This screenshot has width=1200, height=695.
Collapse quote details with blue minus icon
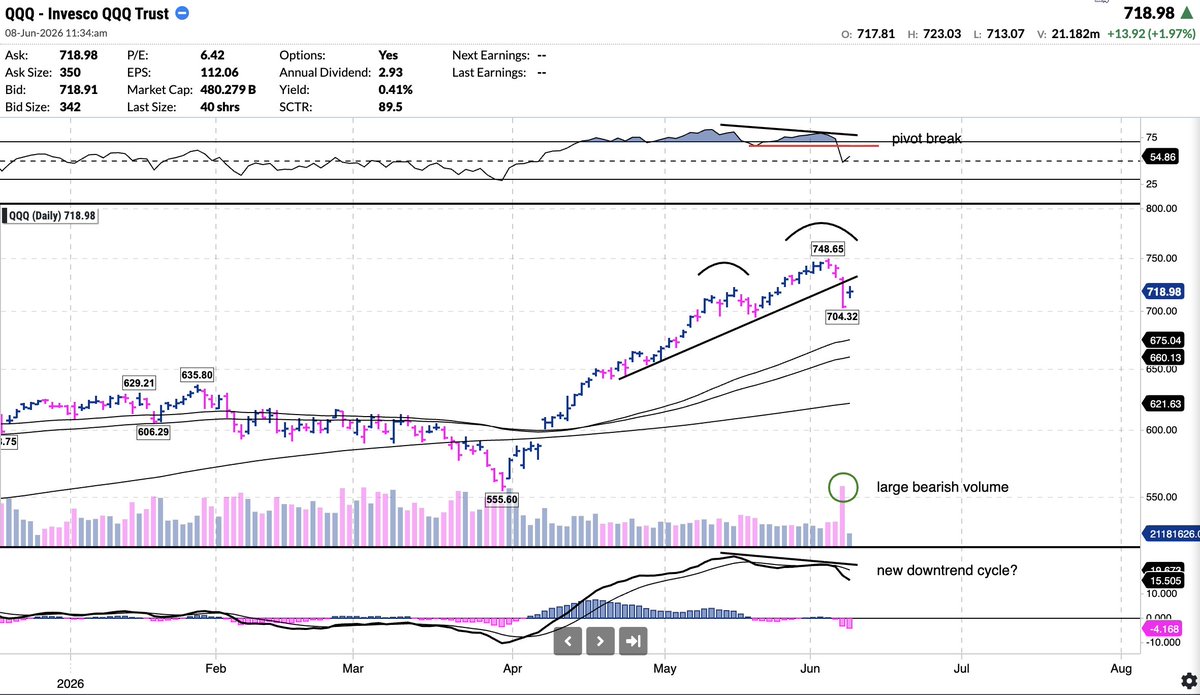click(181, 13)
